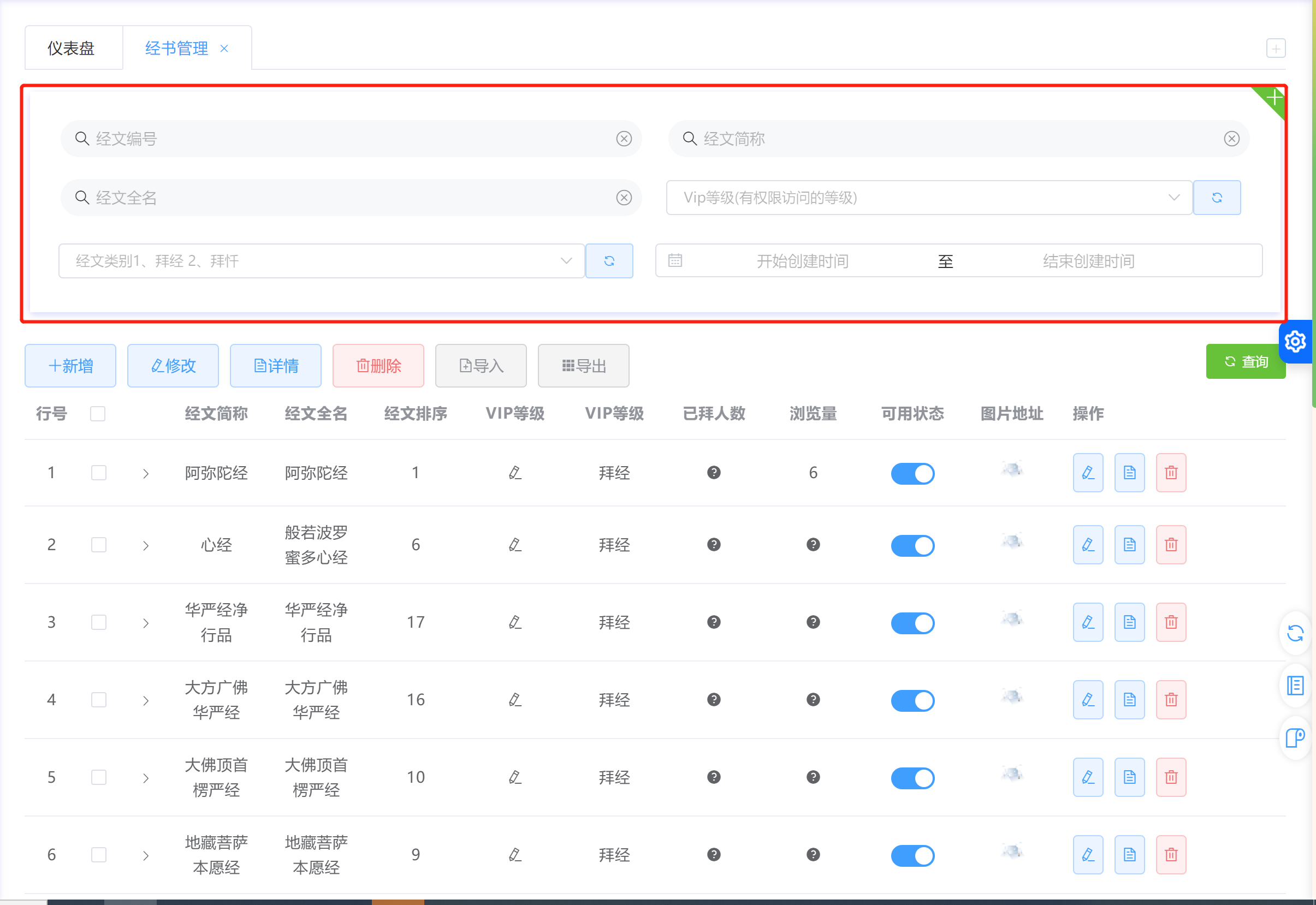The image size is (1316, 905).
Task: Check the box for row 4 大方广佛华严经
Action: 99,699
